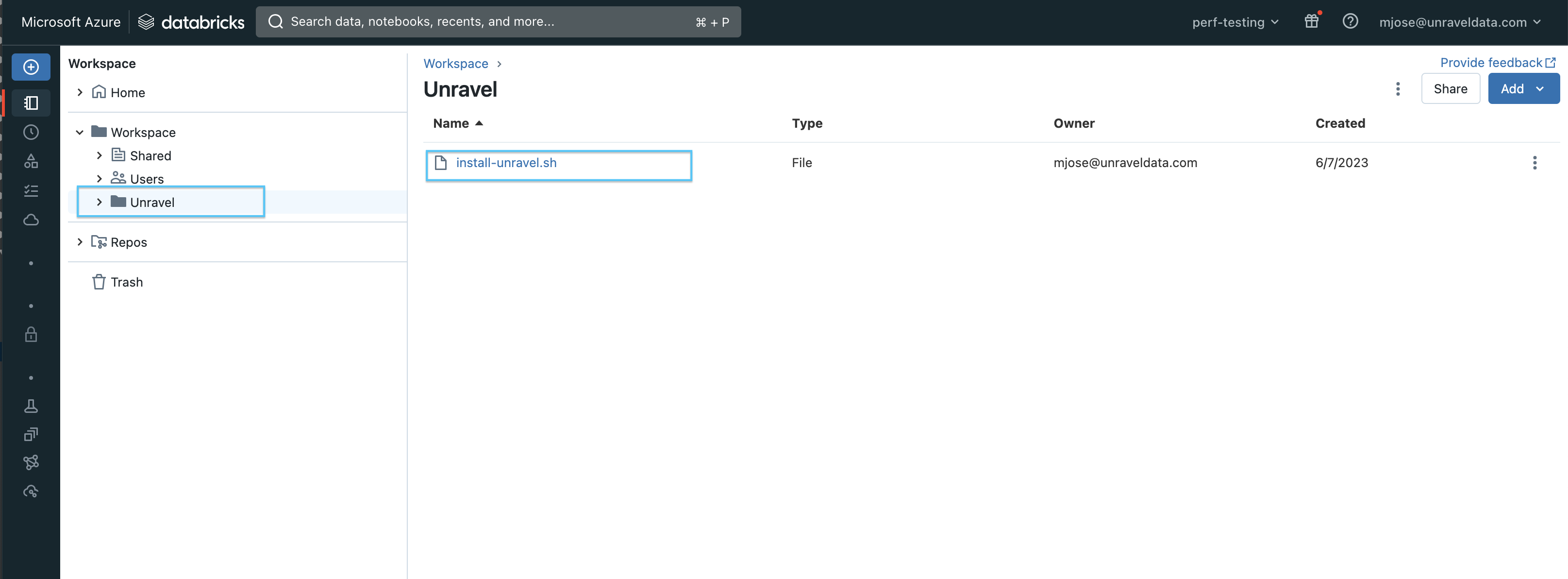Select Trash in the workspace tree
The image size is (1568, 579).
[127, 282]
